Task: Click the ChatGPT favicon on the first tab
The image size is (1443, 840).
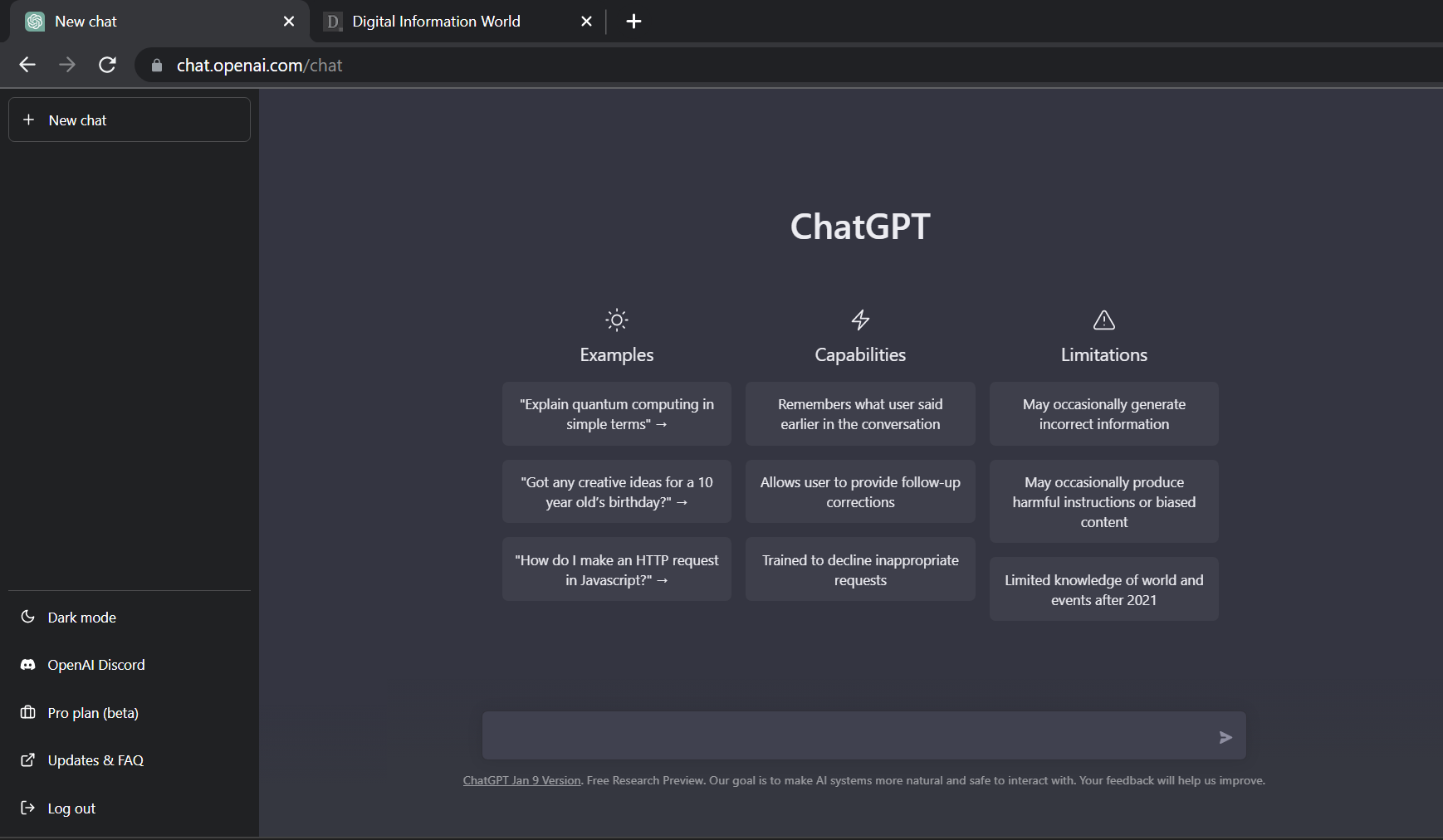Action: click(35, 22)
